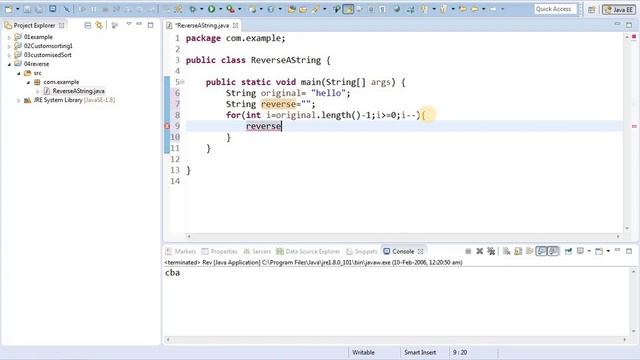This screenshot has width=640, height=360.
Task: Select the Java EE perspective button
Action: [x=619, y=9]
